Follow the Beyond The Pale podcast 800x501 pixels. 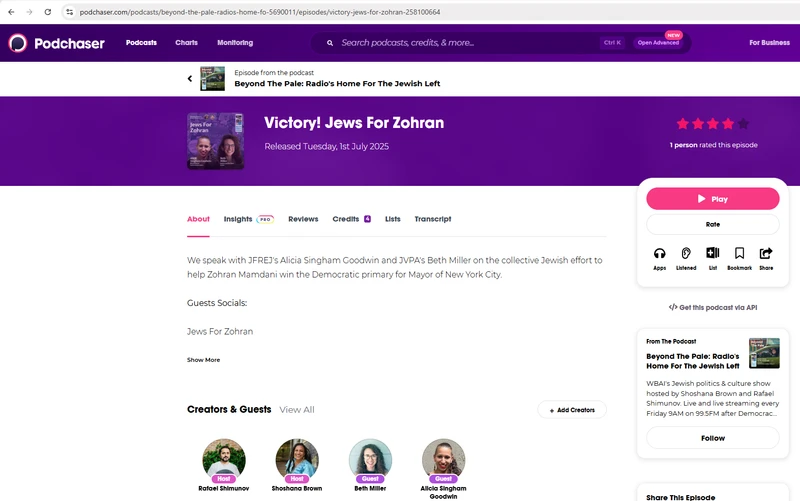[712, 438]
